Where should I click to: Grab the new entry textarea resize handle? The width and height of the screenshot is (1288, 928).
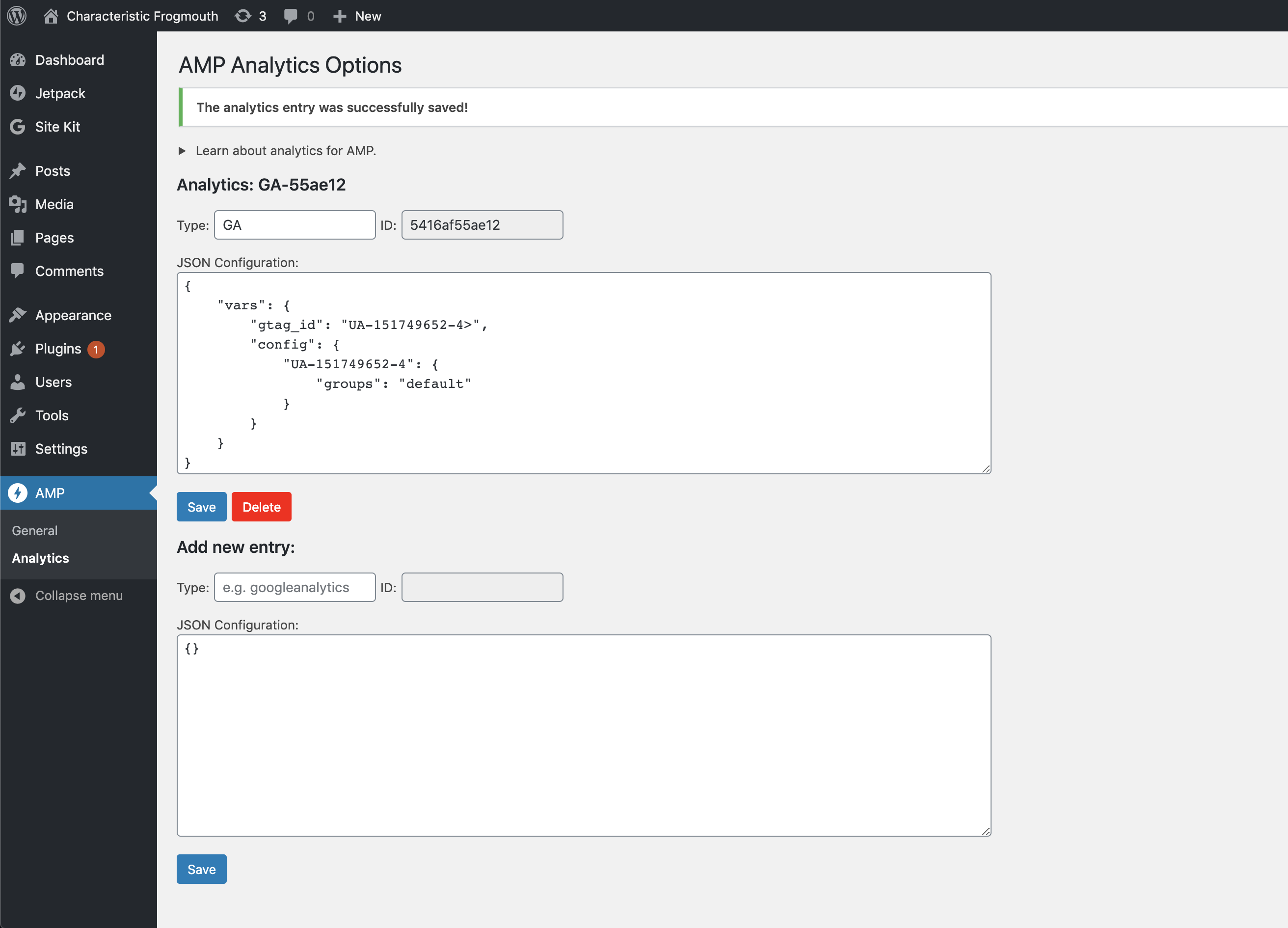986,831
